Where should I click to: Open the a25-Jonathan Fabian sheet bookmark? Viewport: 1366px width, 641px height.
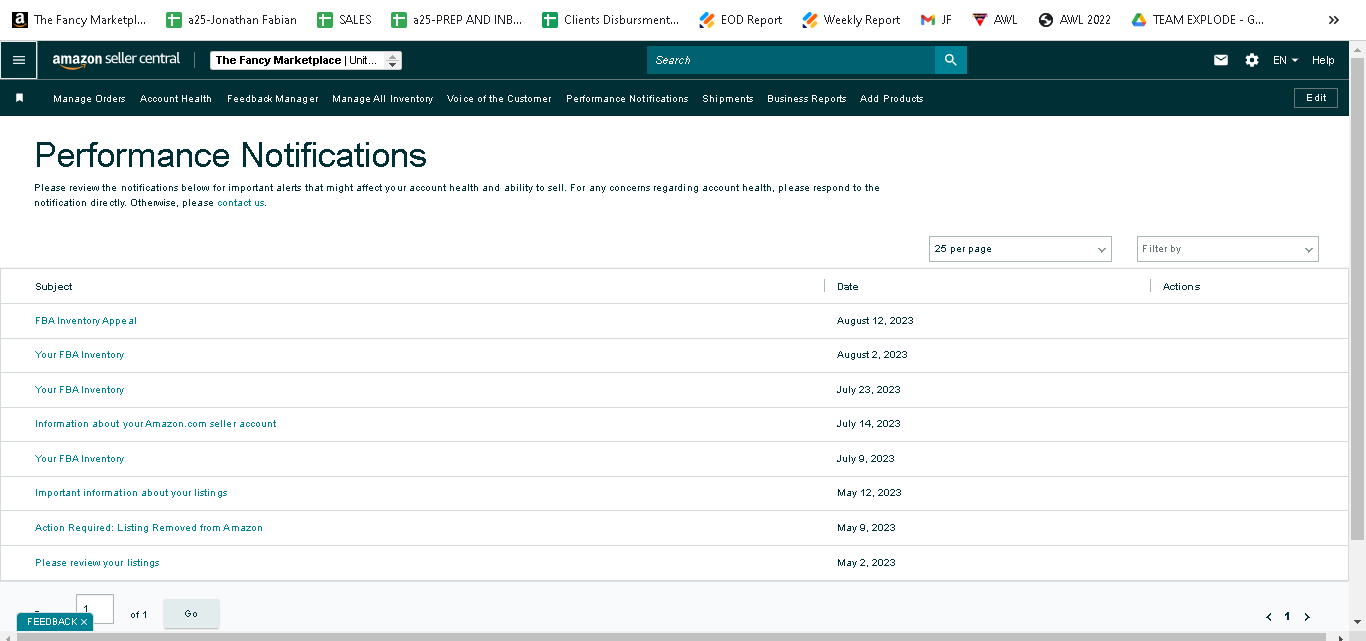pyautogui.click(x=231, y=19)
